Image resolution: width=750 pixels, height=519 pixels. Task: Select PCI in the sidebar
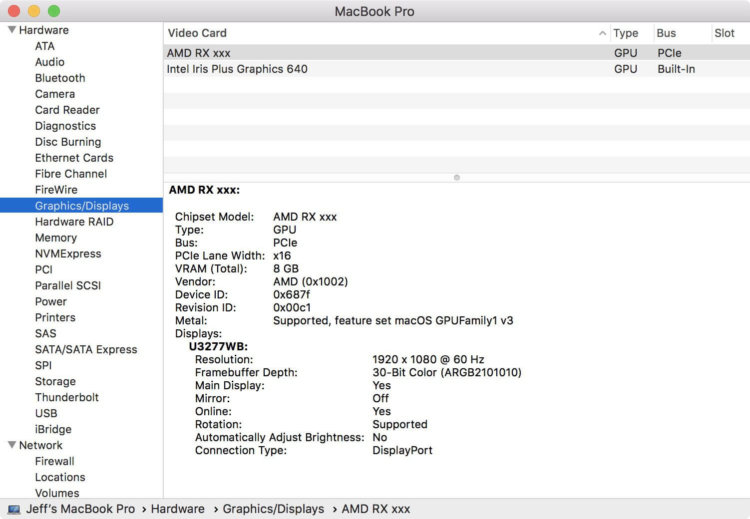[44, 269]
